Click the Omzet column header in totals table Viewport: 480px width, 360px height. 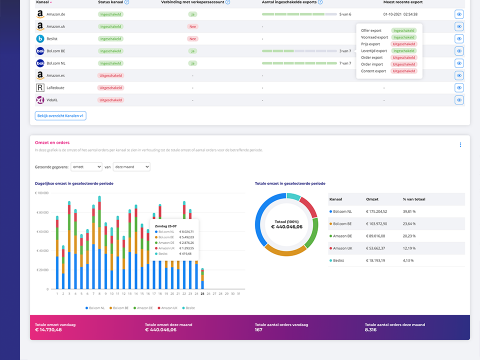coord(372,199)
